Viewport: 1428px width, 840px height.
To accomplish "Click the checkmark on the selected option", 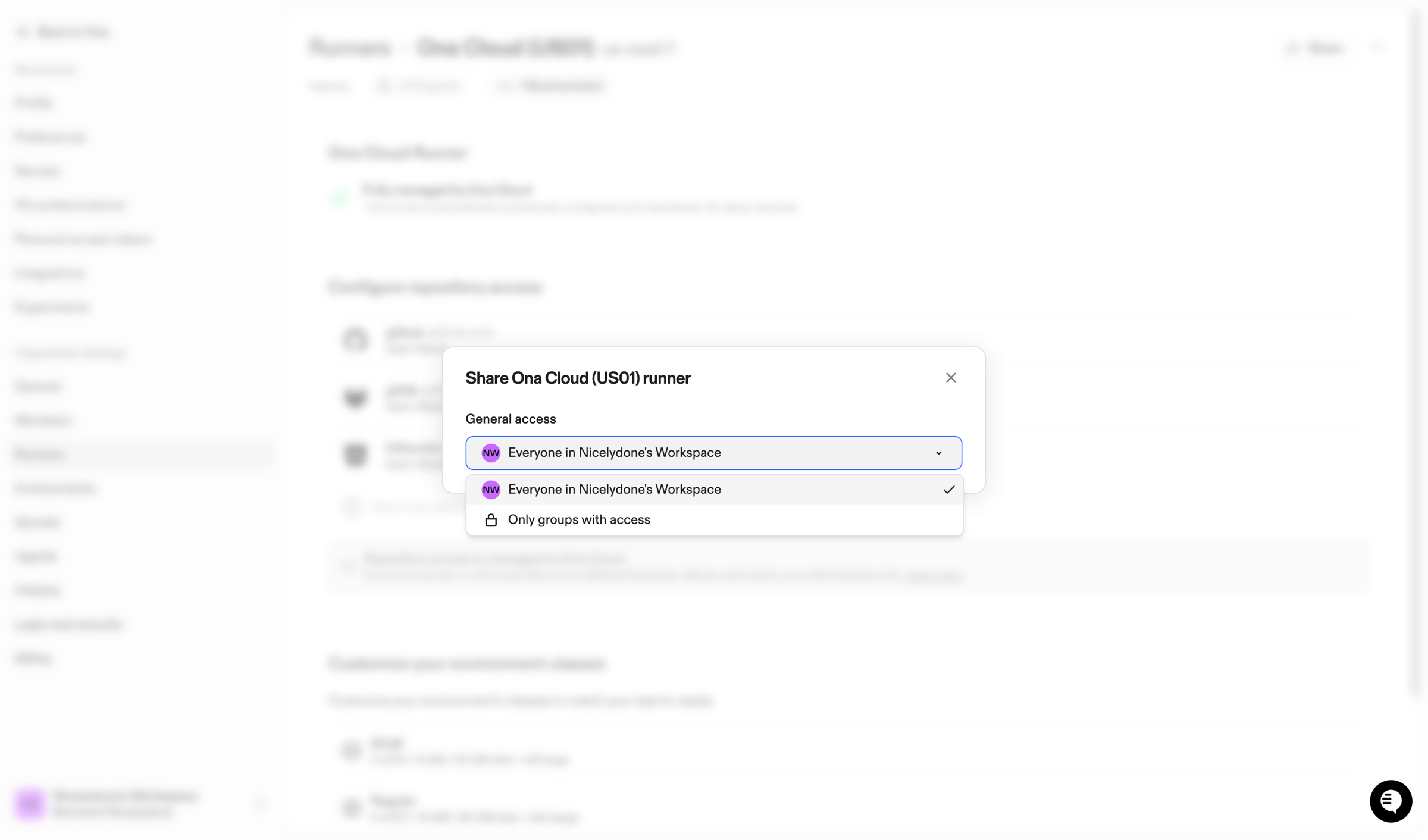I will (948, 490).
